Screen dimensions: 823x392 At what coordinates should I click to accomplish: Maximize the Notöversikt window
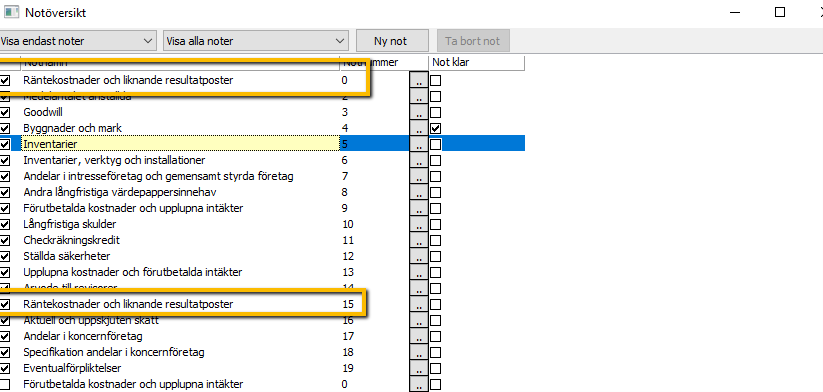(780, 12)
